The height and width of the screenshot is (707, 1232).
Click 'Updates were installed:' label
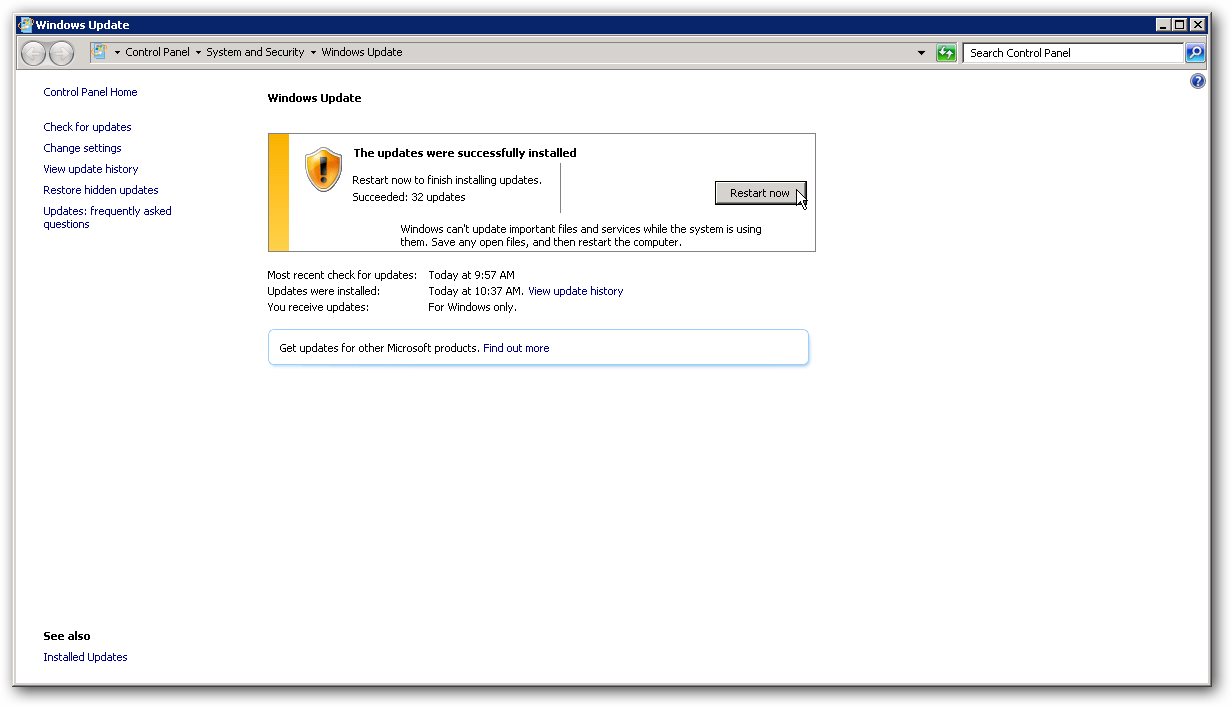pos(323,291)
